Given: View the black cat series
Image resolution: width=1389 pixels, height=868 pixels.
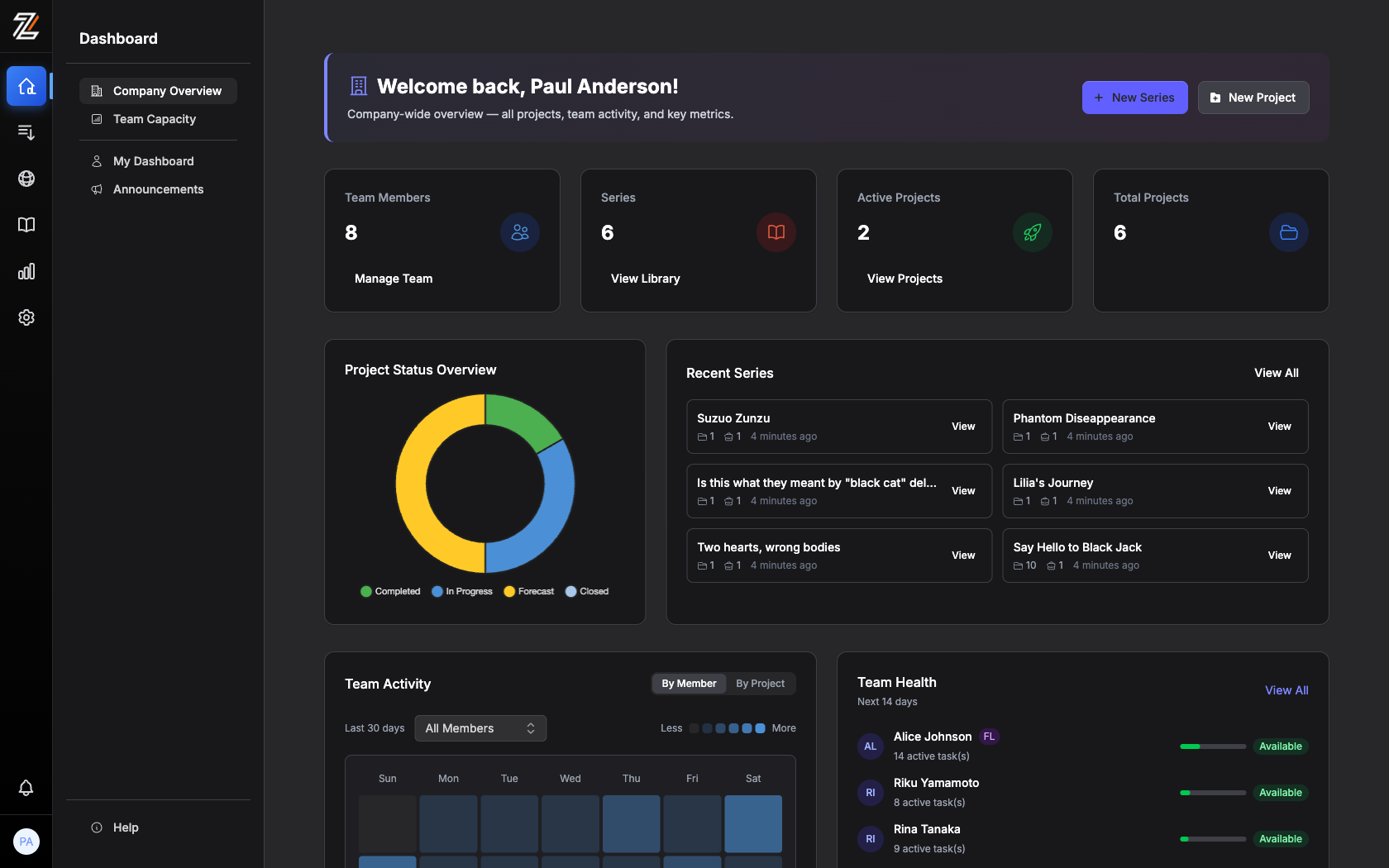Looking at the screenshot, I should 963,491.
